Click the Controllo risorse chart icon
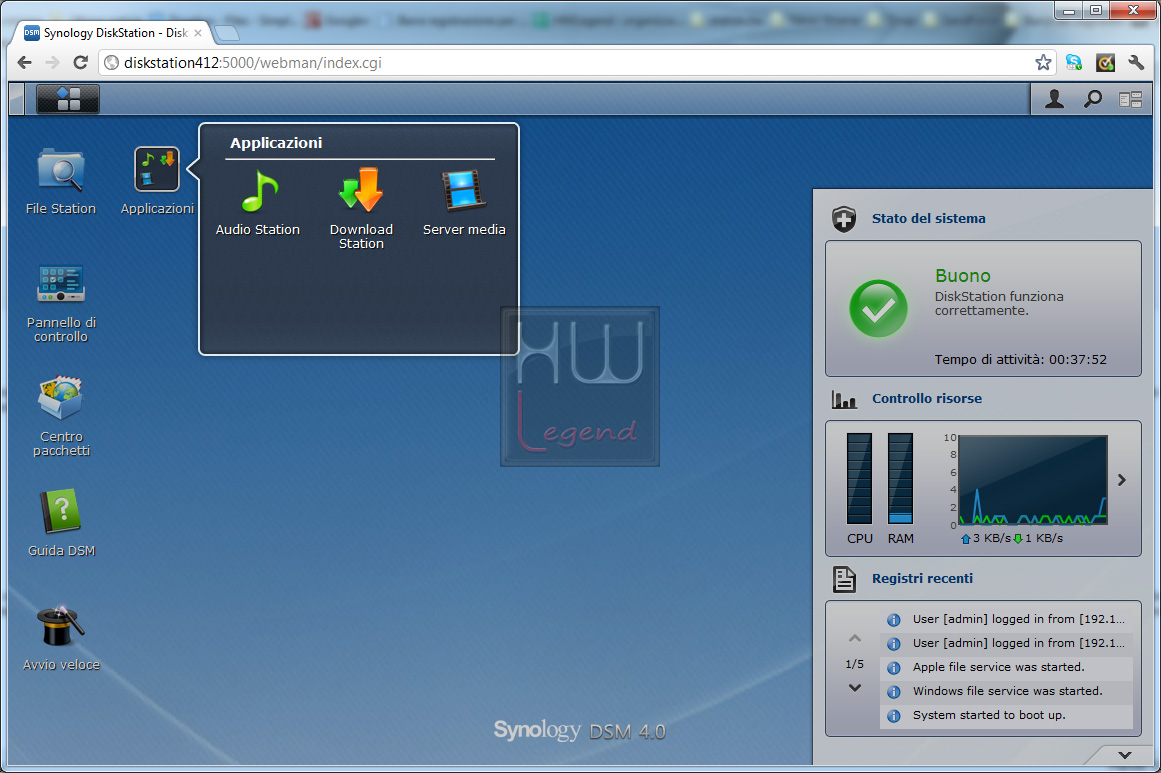This screenshot has width=1161, height=773. pos(844,400)
